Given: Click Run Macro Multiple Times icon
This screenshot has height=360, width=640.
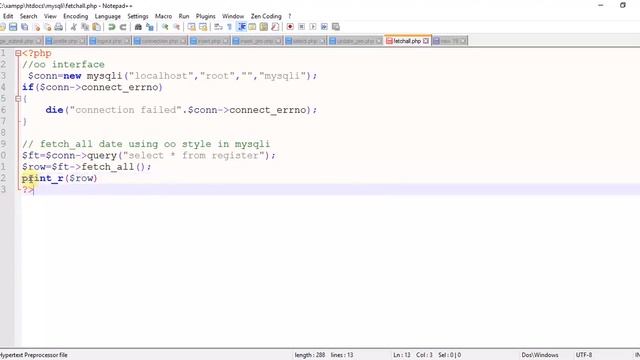Looking at the screenshot, I should [324, 27].
